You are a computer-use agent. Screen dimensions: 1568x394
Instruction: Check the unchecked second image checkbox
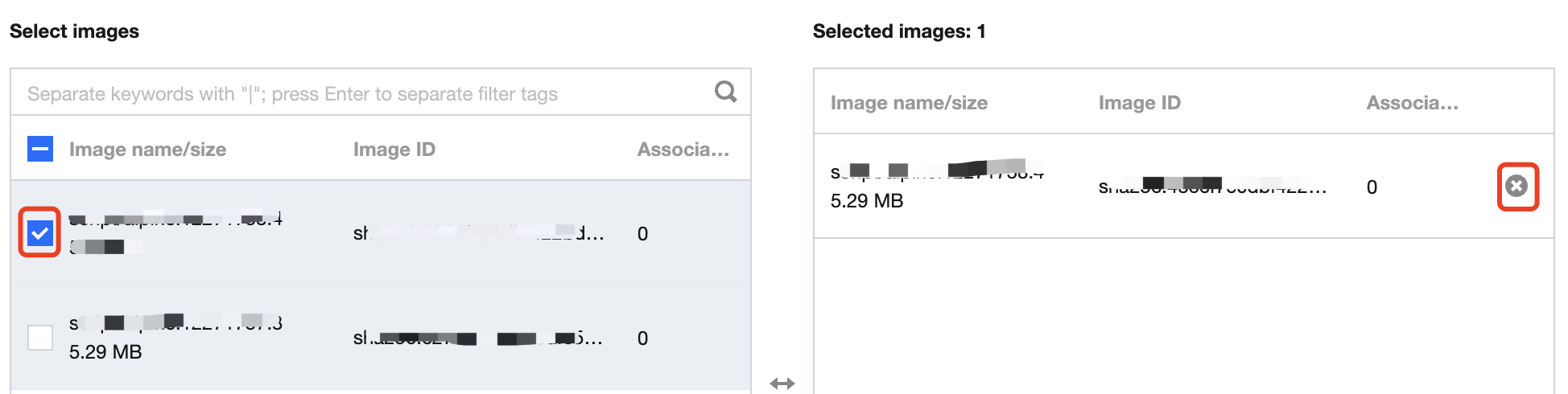click(40, 338)
